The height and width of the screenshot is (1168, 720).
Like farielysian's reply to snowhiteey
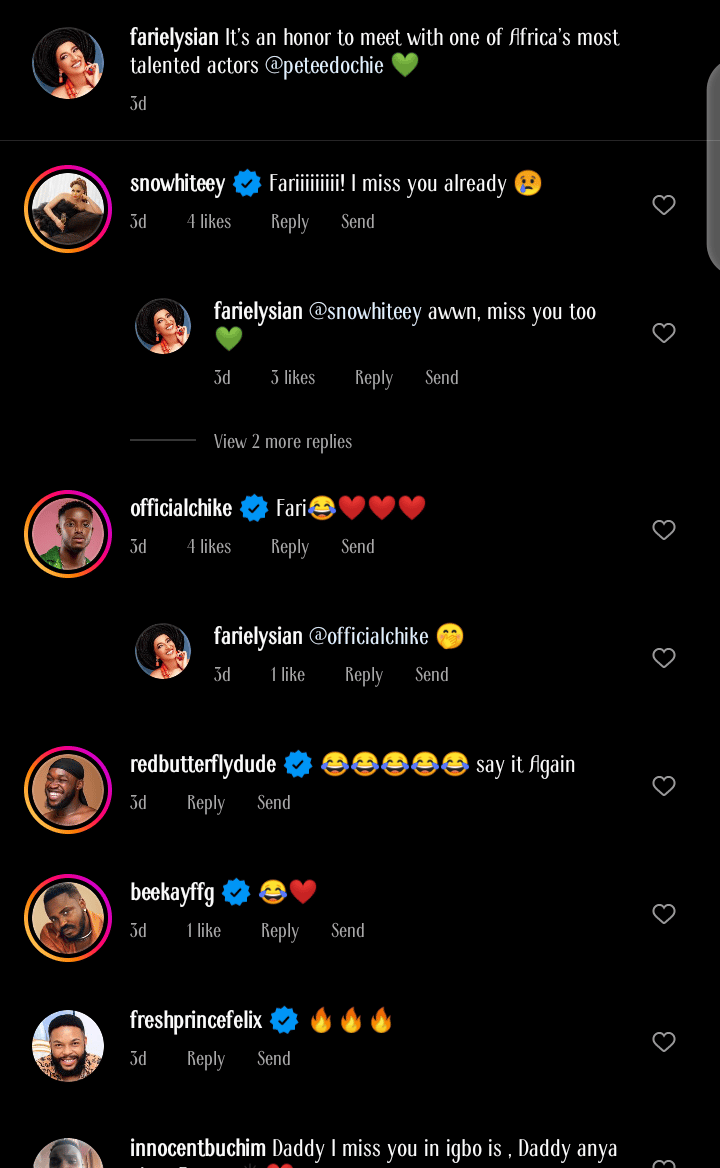pyautogui.click(x=664, y=333)
